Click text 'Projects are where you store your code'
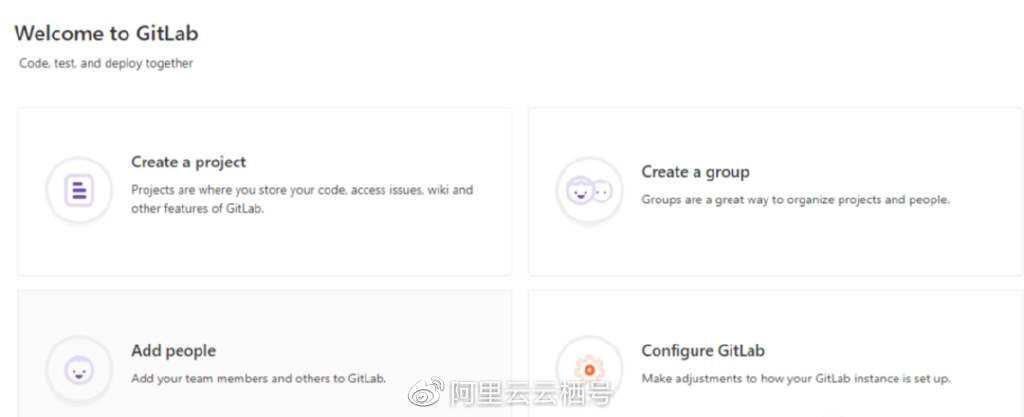 (x=239, y=191)
